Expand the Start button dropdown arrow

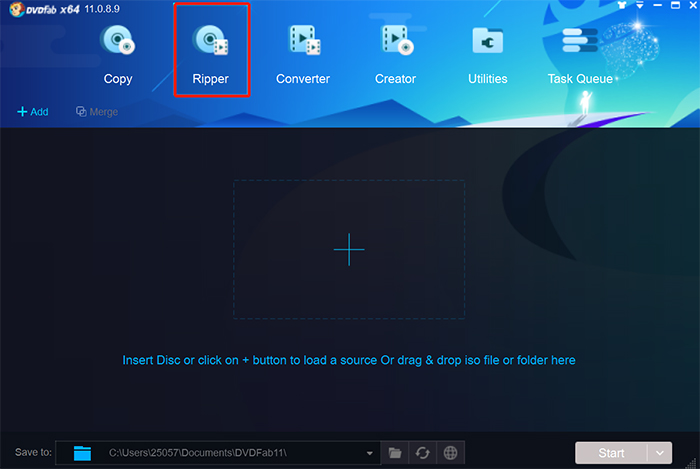click(660, 453)
